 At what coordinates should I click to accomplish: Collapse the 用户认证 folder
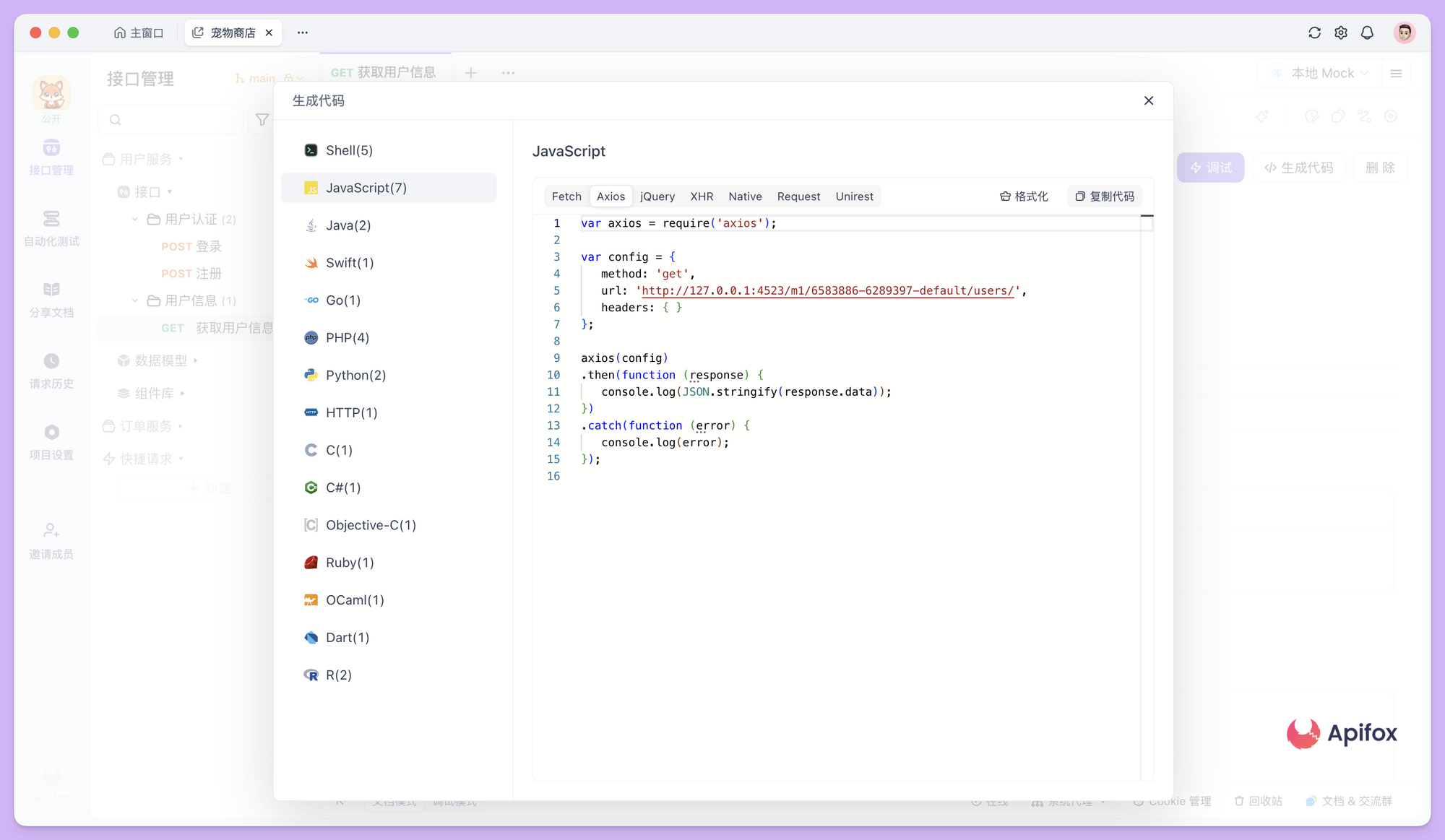134,219
